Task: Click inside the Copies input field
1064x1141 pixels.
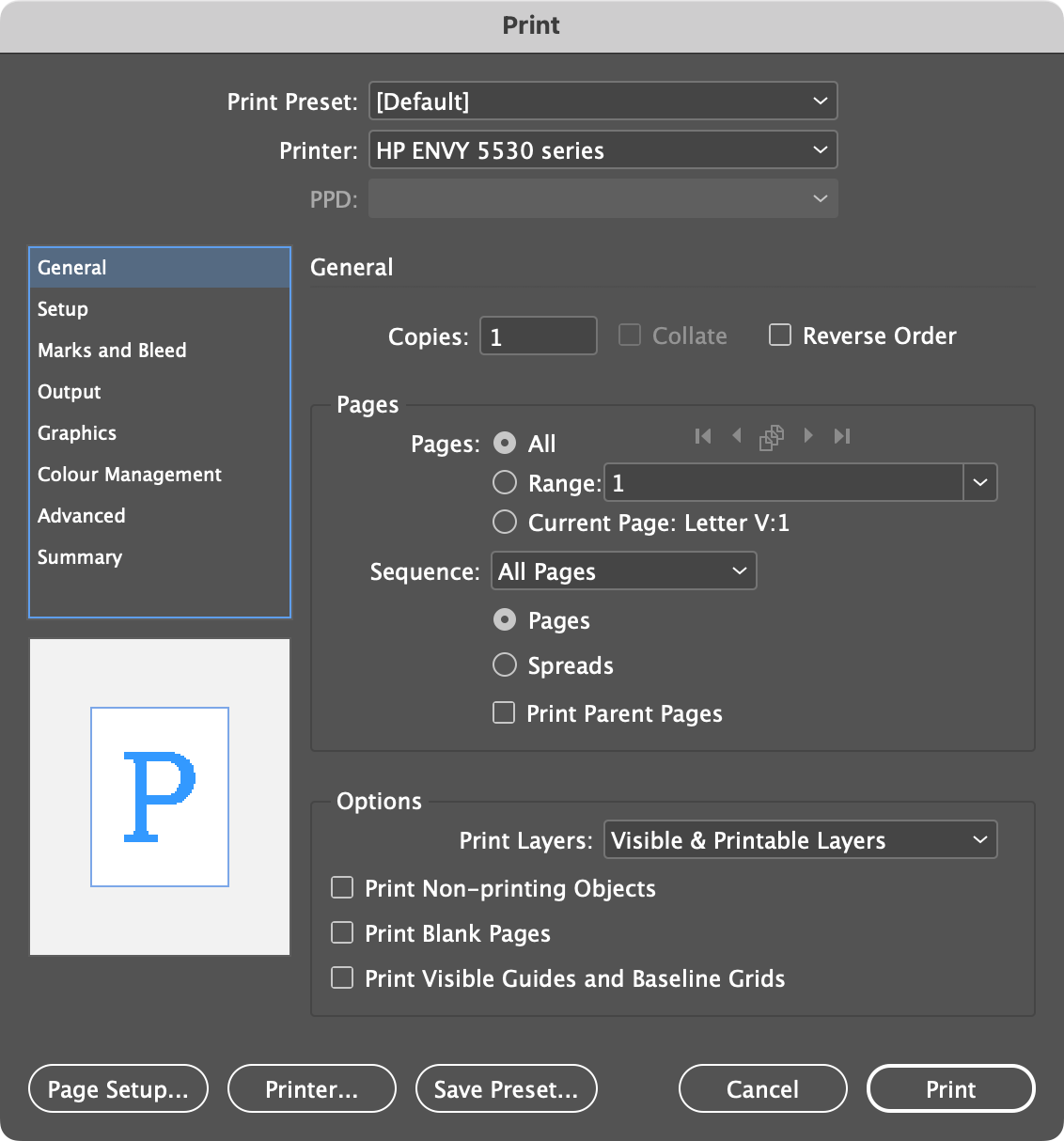Action: 538,336
